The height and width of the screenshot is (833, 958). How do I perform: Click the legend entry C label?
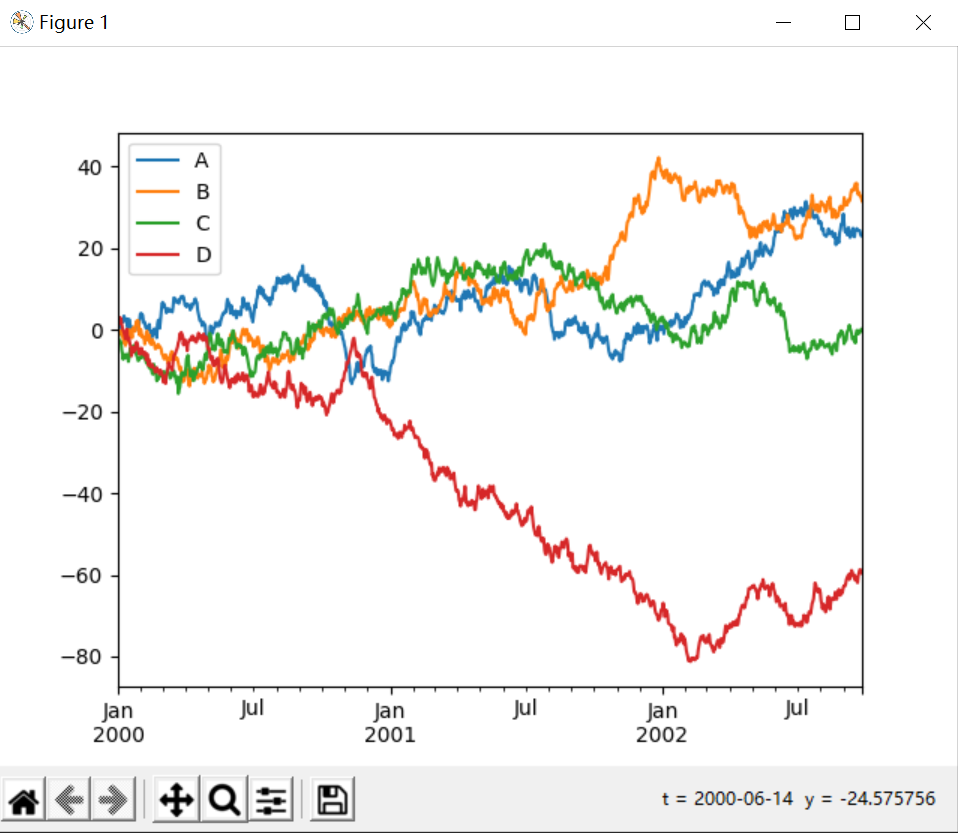201,223
